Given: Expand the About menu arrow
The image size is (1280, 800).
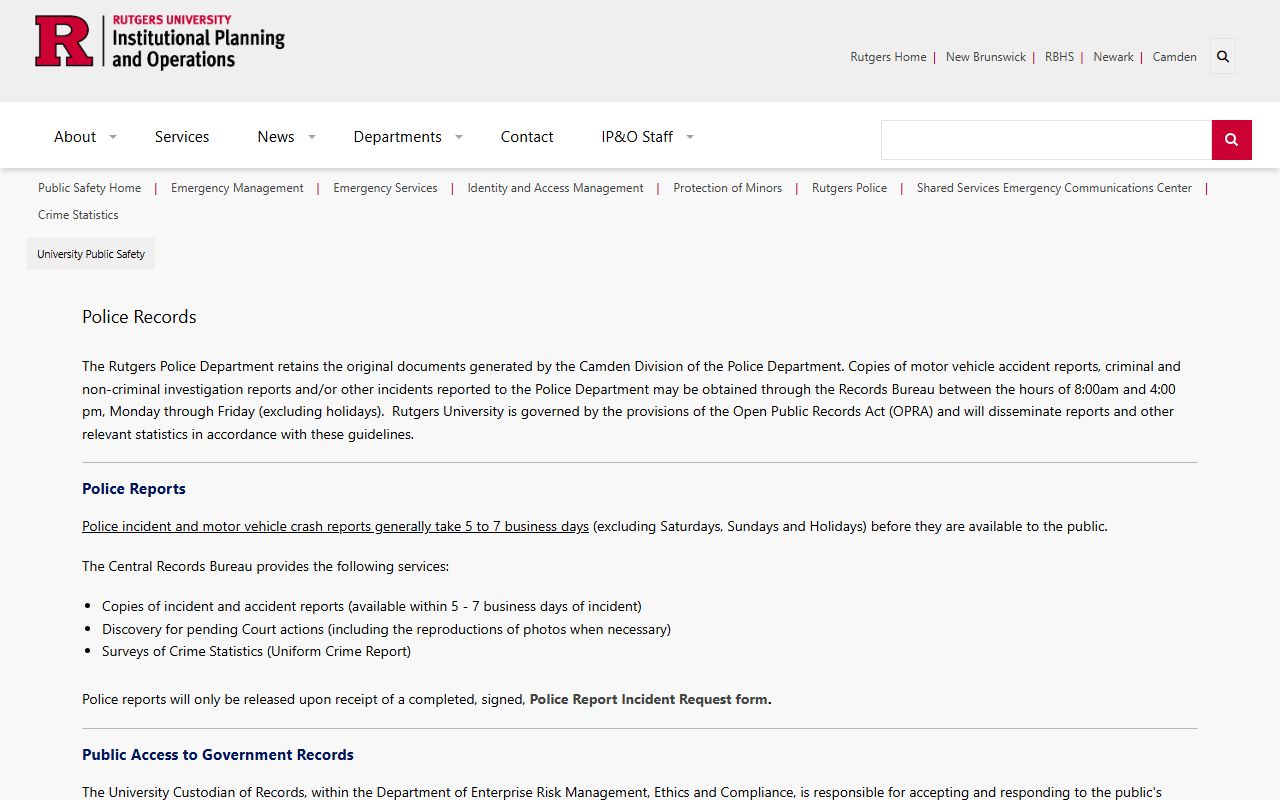Looking at the screenshot, I should click(x=113, y=137).
